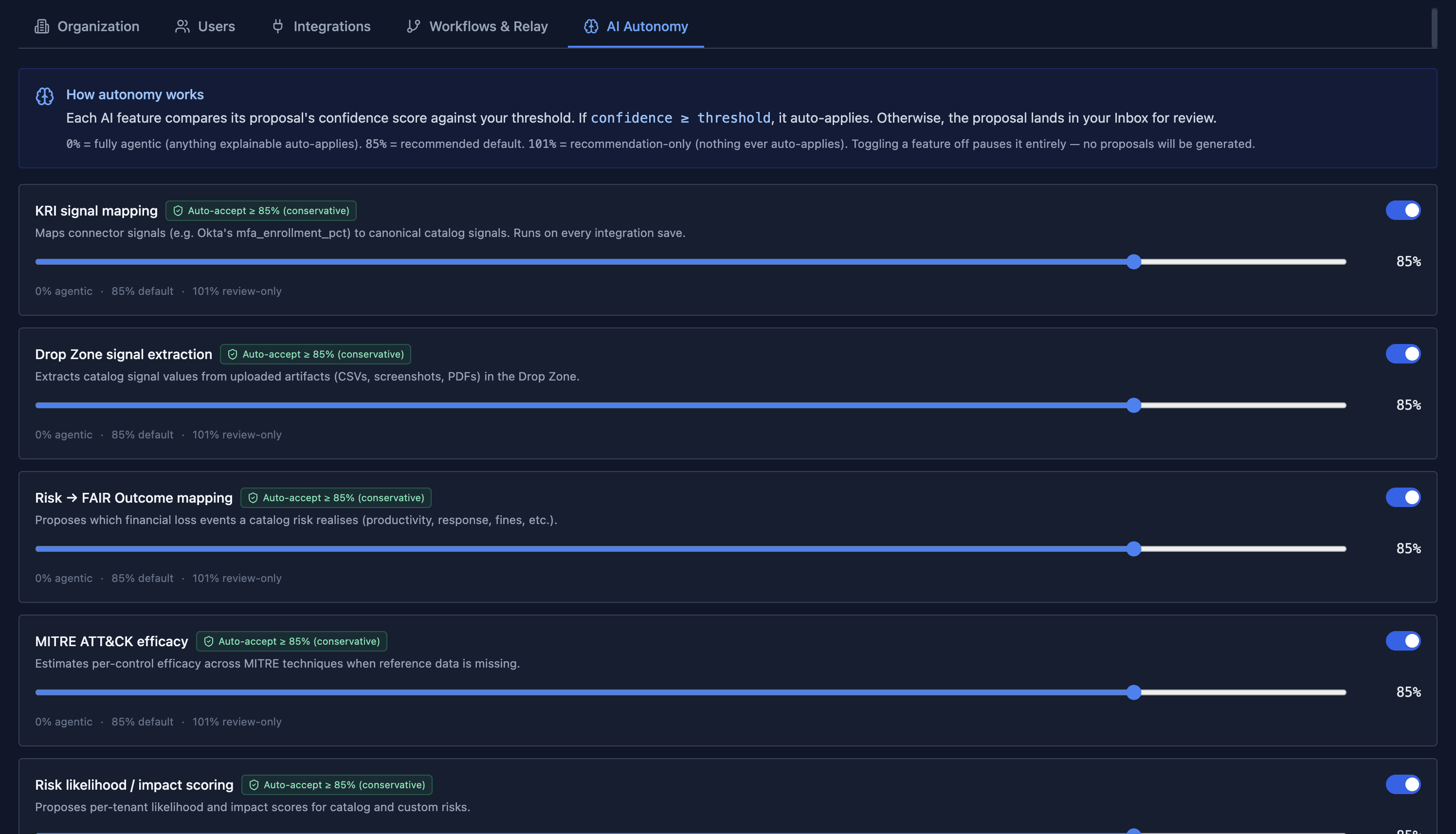Screen dimensions: 1456x834
Task: Click the 85% value for FAIR Outcome mapping
Action: click(x=1409, y=549)
